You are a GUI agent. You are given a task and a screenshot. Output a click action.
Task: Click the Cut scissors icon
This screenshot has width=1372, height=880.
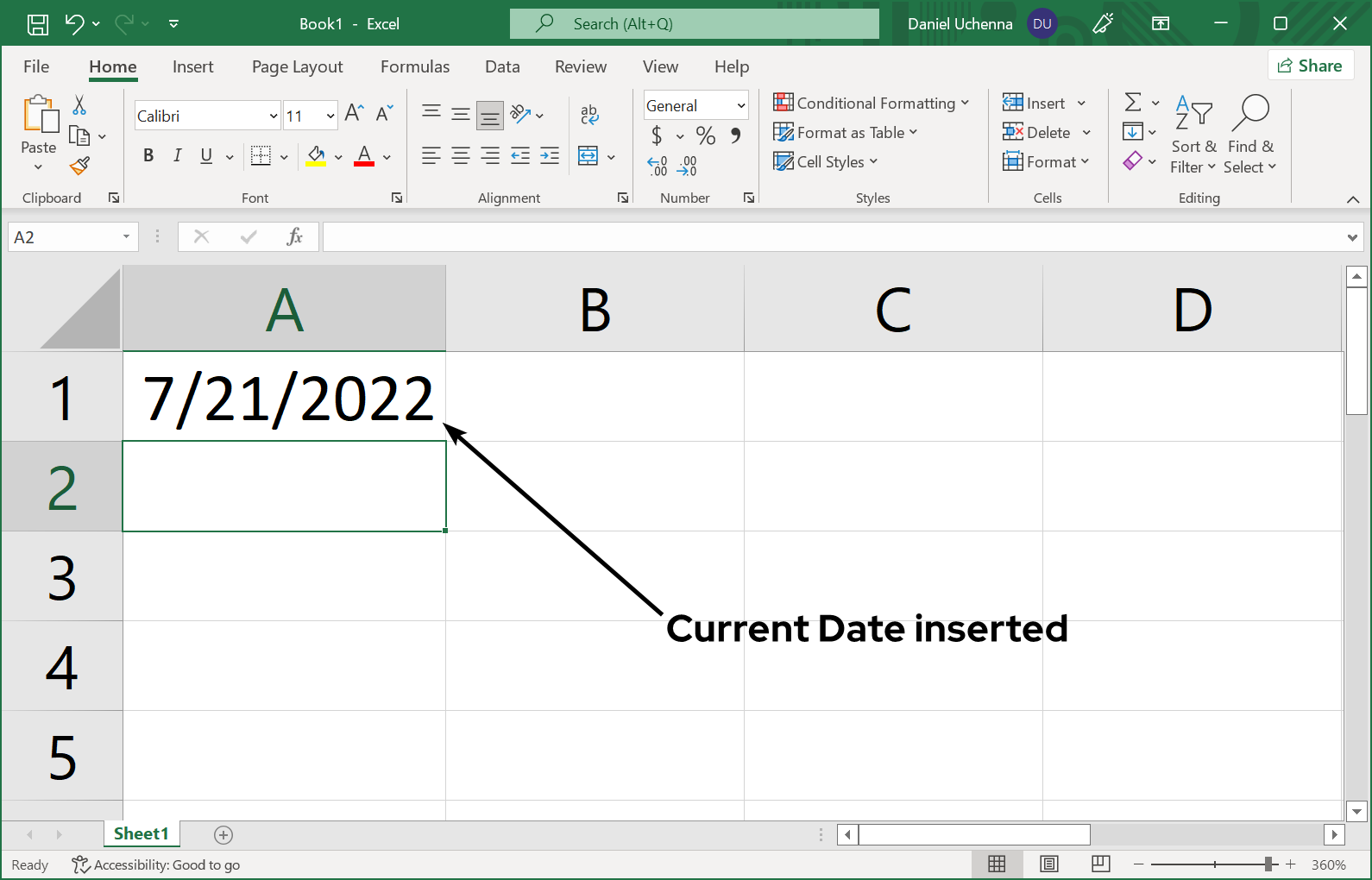tap(79, 105)
